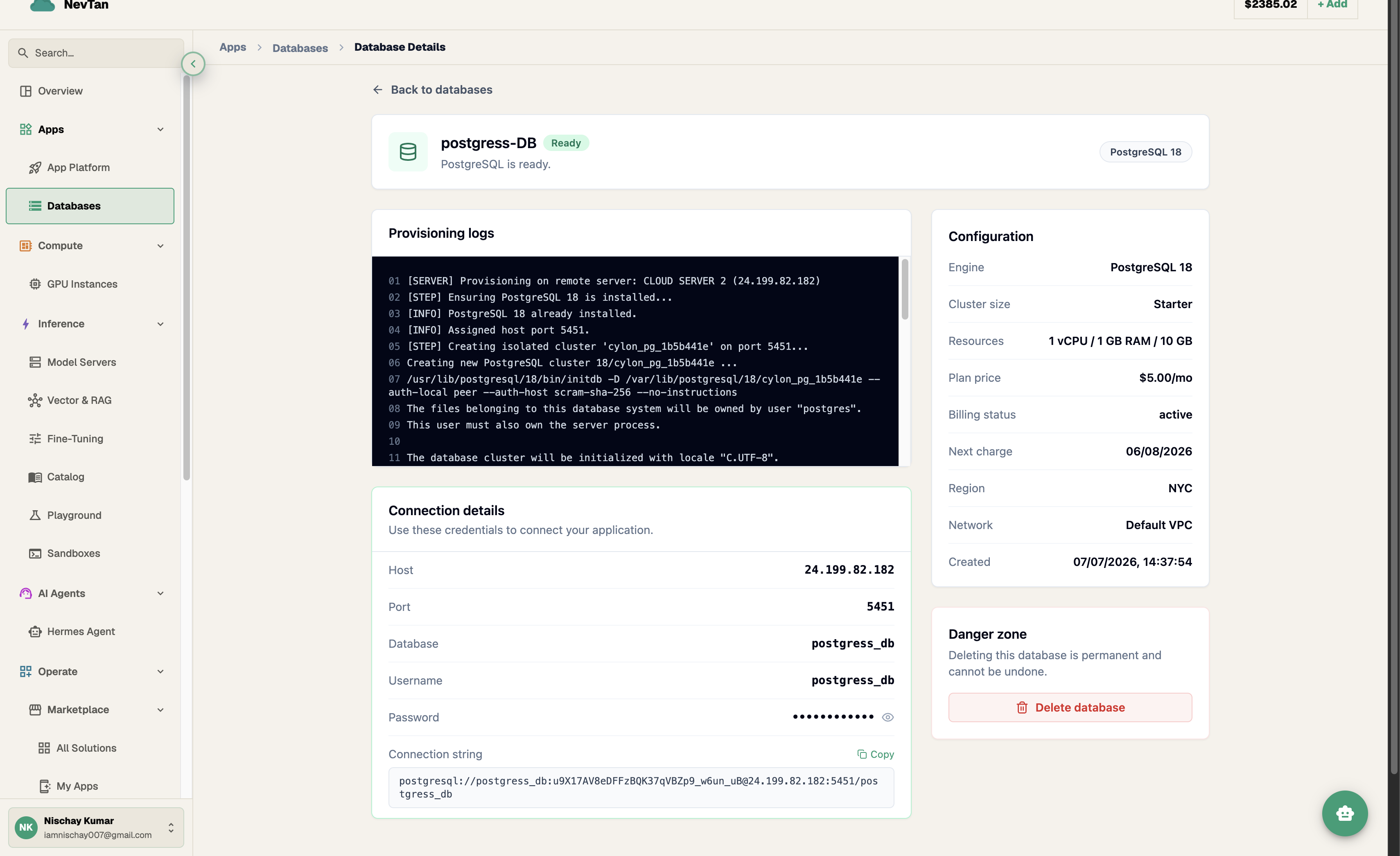The image size is (1400, 856).
Task: Open the Playground menu item
Action: pos(90,515)
